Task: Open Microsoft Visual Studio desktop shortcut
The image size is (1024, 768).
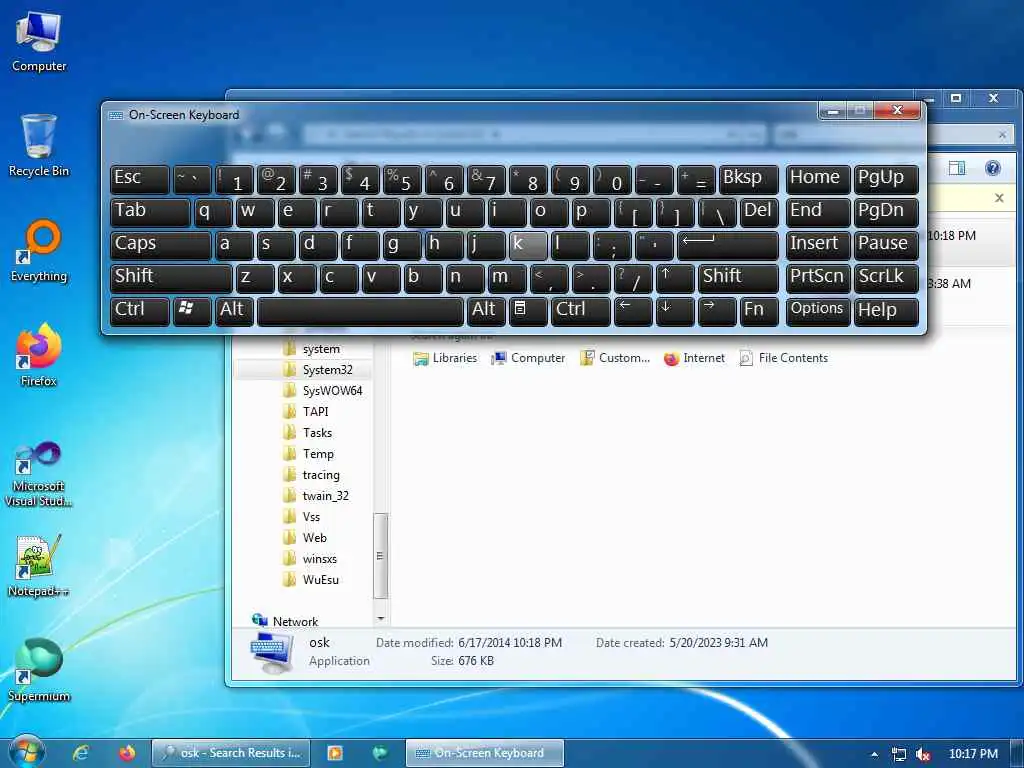Action: [x=39, y=473]
